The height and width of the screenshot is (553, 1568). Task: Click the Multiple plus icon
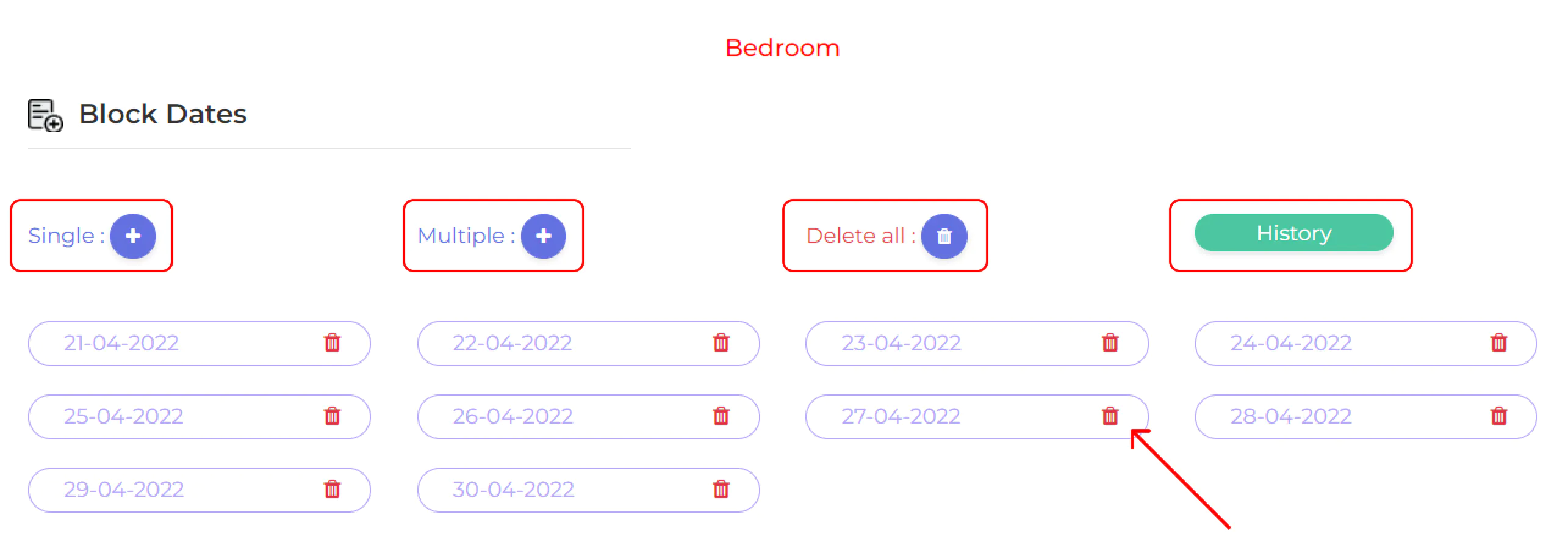(543, 236)
